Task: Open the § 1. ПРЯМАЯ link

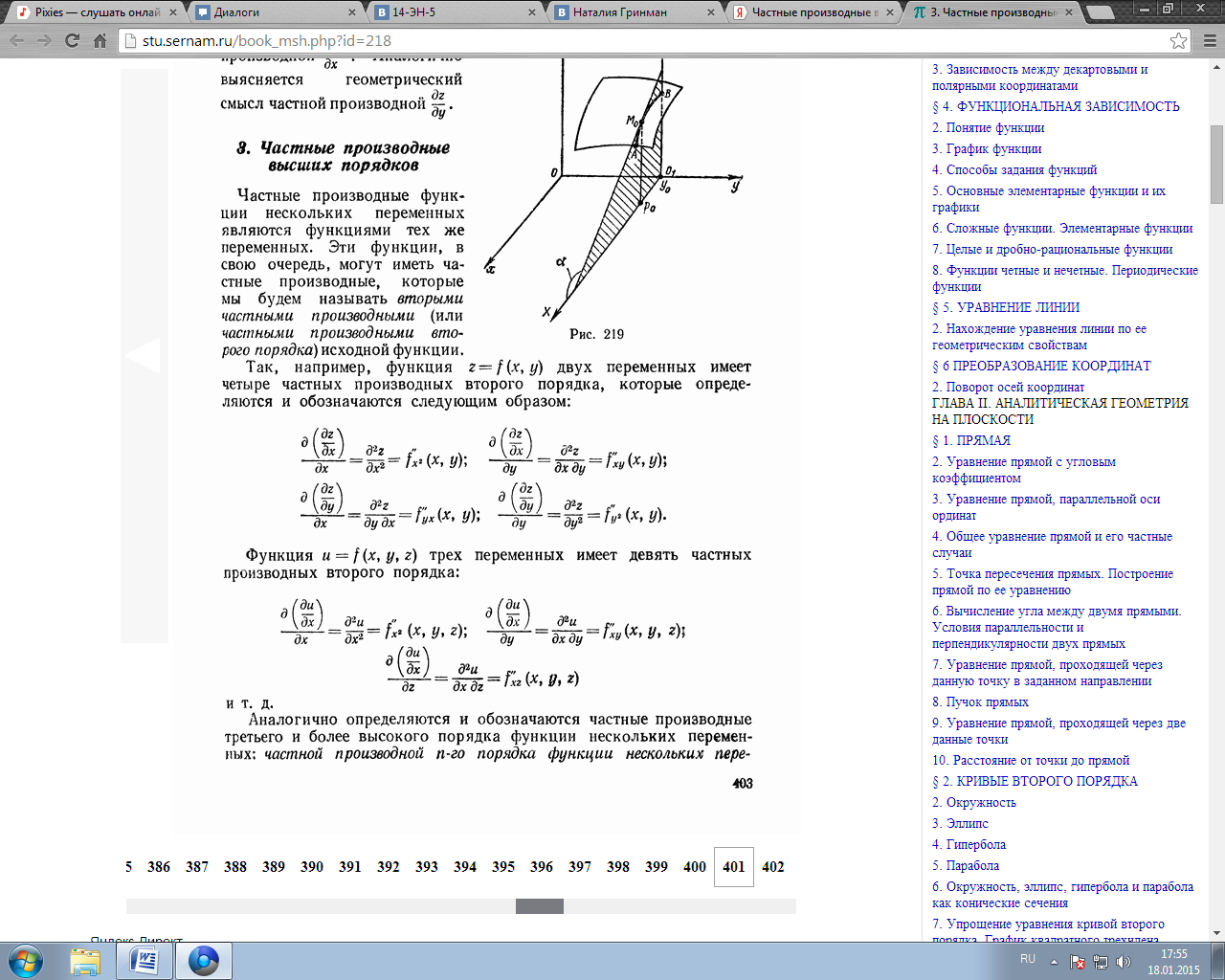Action: [x=971, y=441]
